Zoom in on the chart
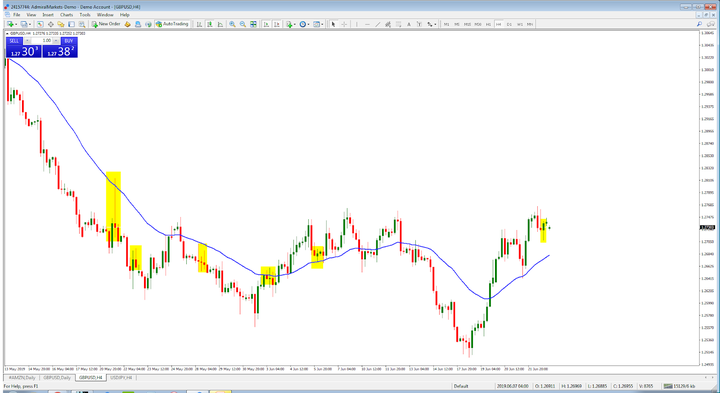Viewport: 720px width, 393px height. coord(232,24)
